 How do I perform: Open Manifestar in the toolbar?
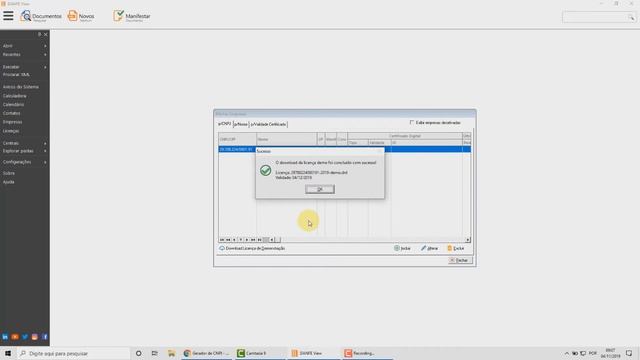coord(132,16)
